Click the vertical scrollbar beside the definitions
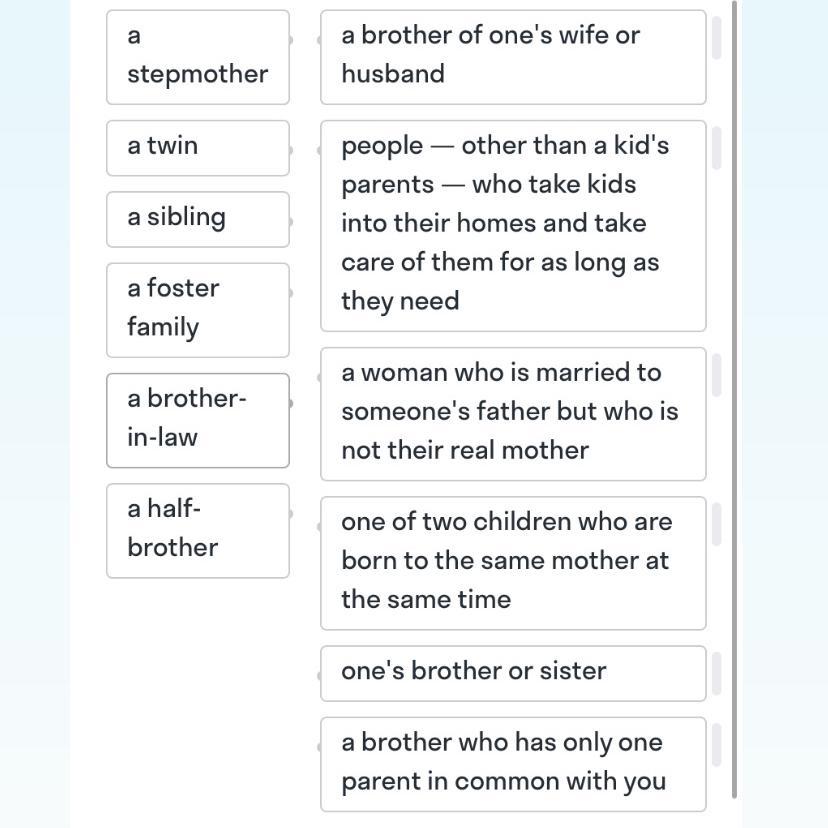828x828 pixels. tap(736, 400)
